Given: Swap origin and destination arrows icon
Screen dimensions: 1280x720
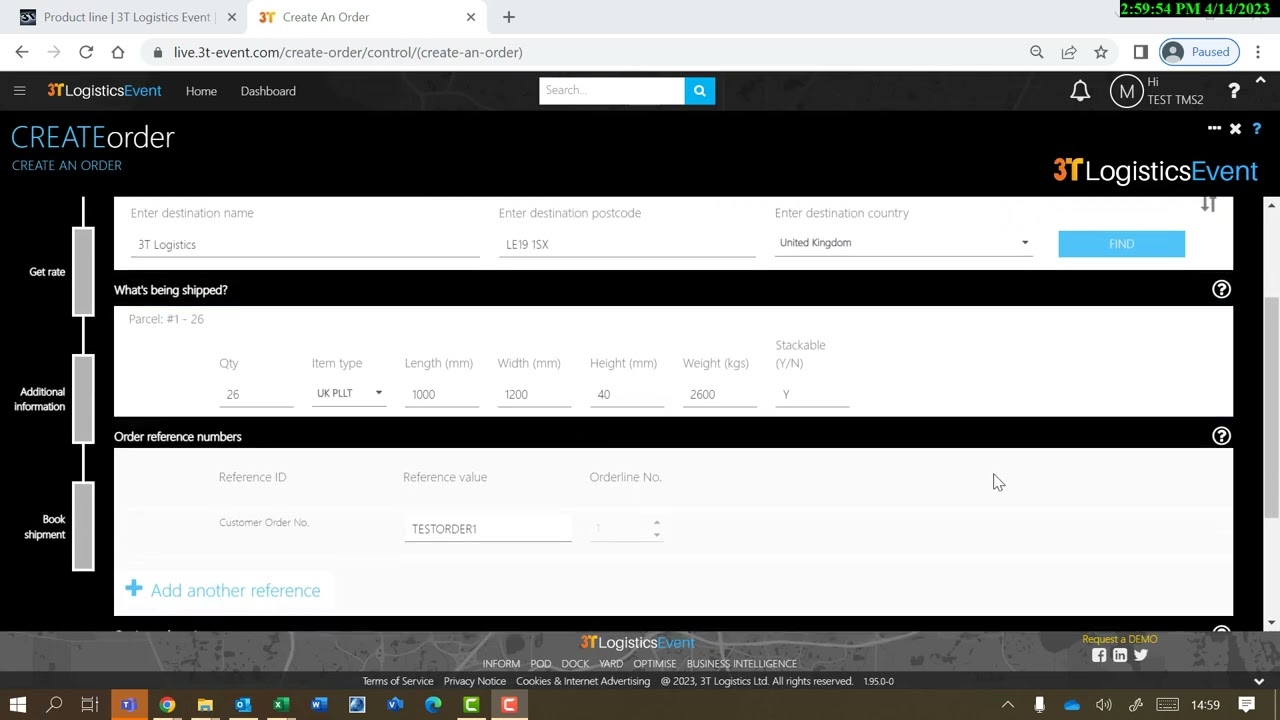Looking at the screenshot, I should (1208, 204).
